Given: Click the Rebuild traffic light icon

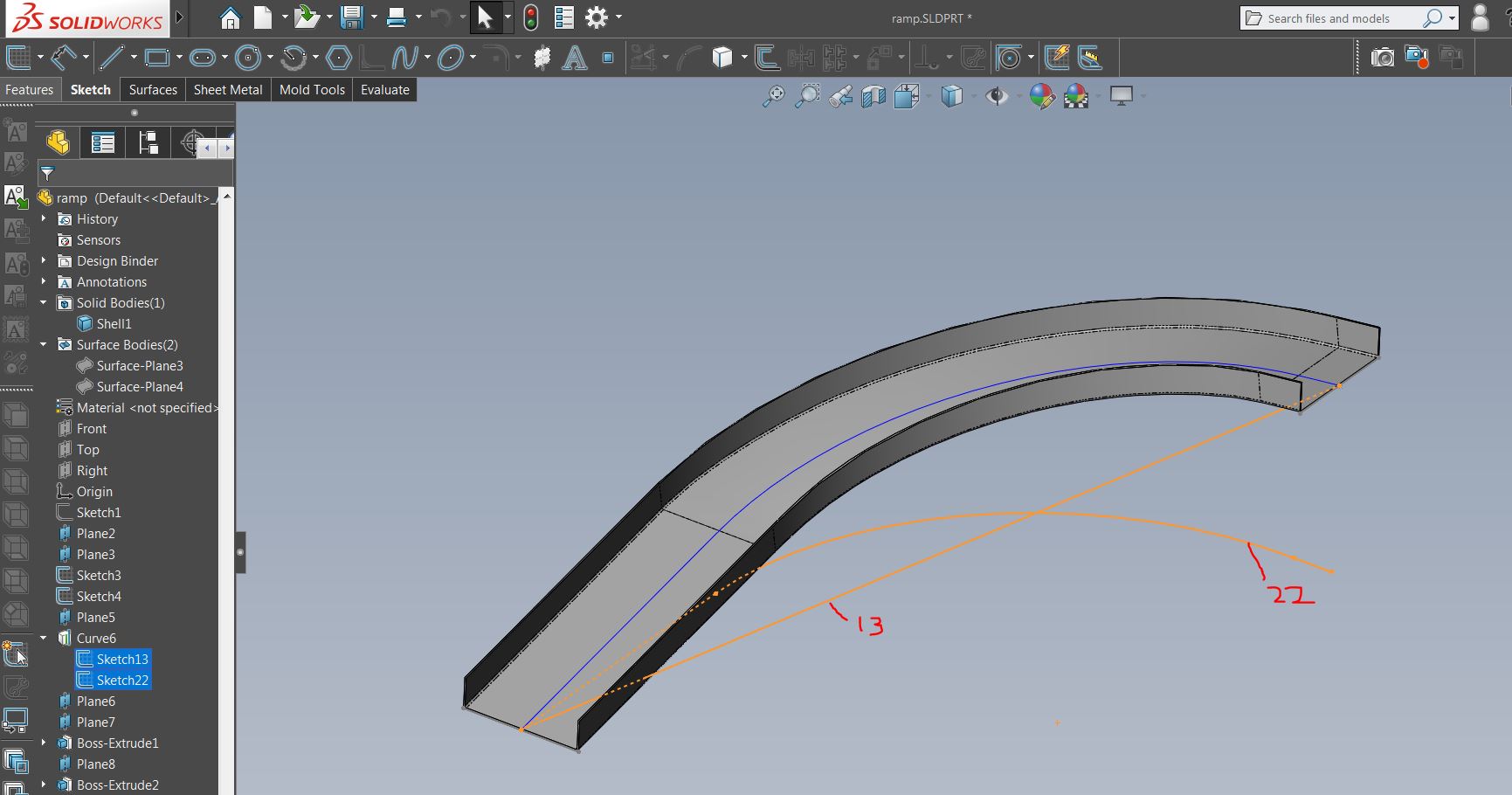Looking at the screenshot, I should tap(531, 17).
